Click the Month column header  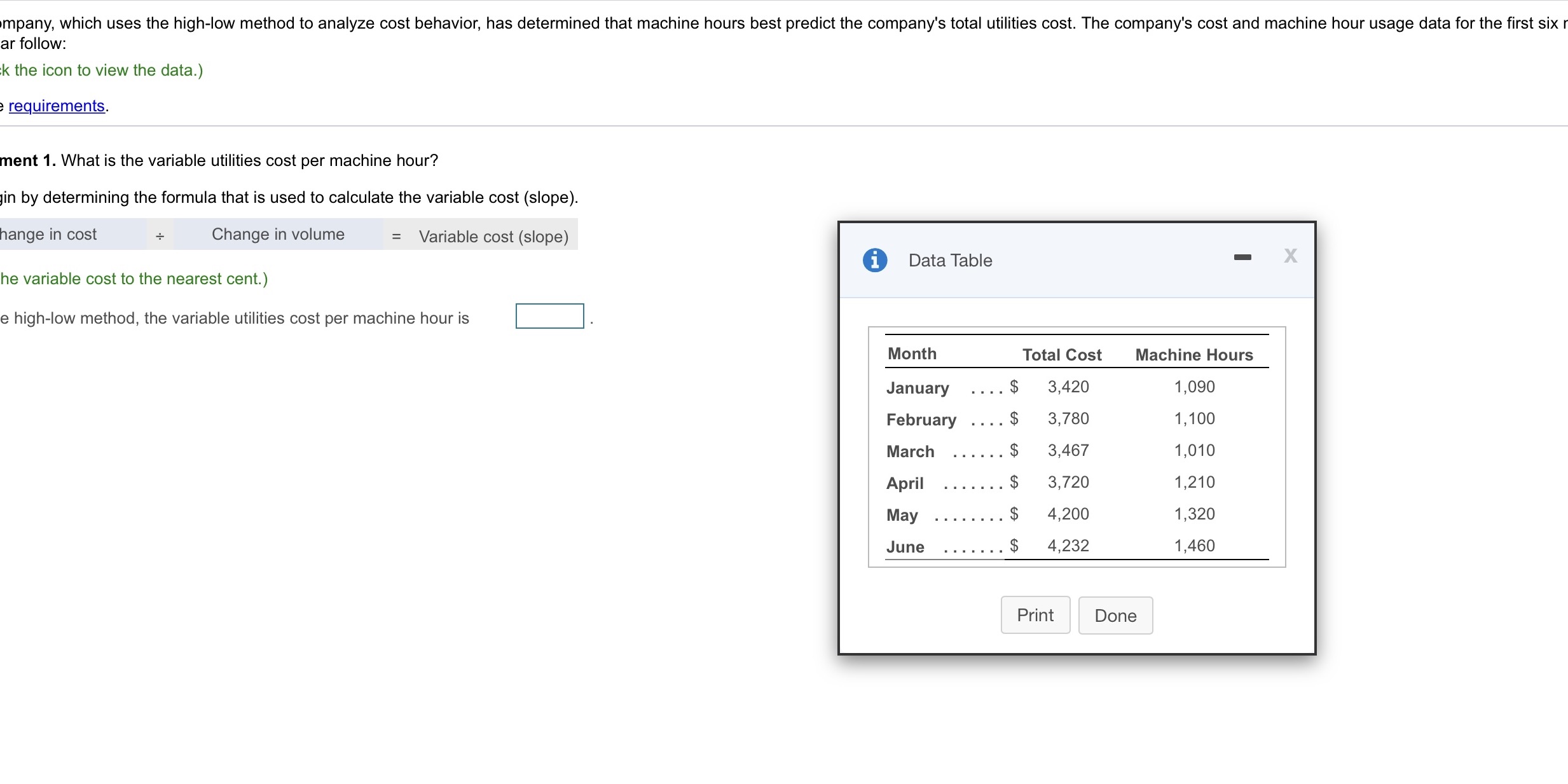tap(912, 354)
